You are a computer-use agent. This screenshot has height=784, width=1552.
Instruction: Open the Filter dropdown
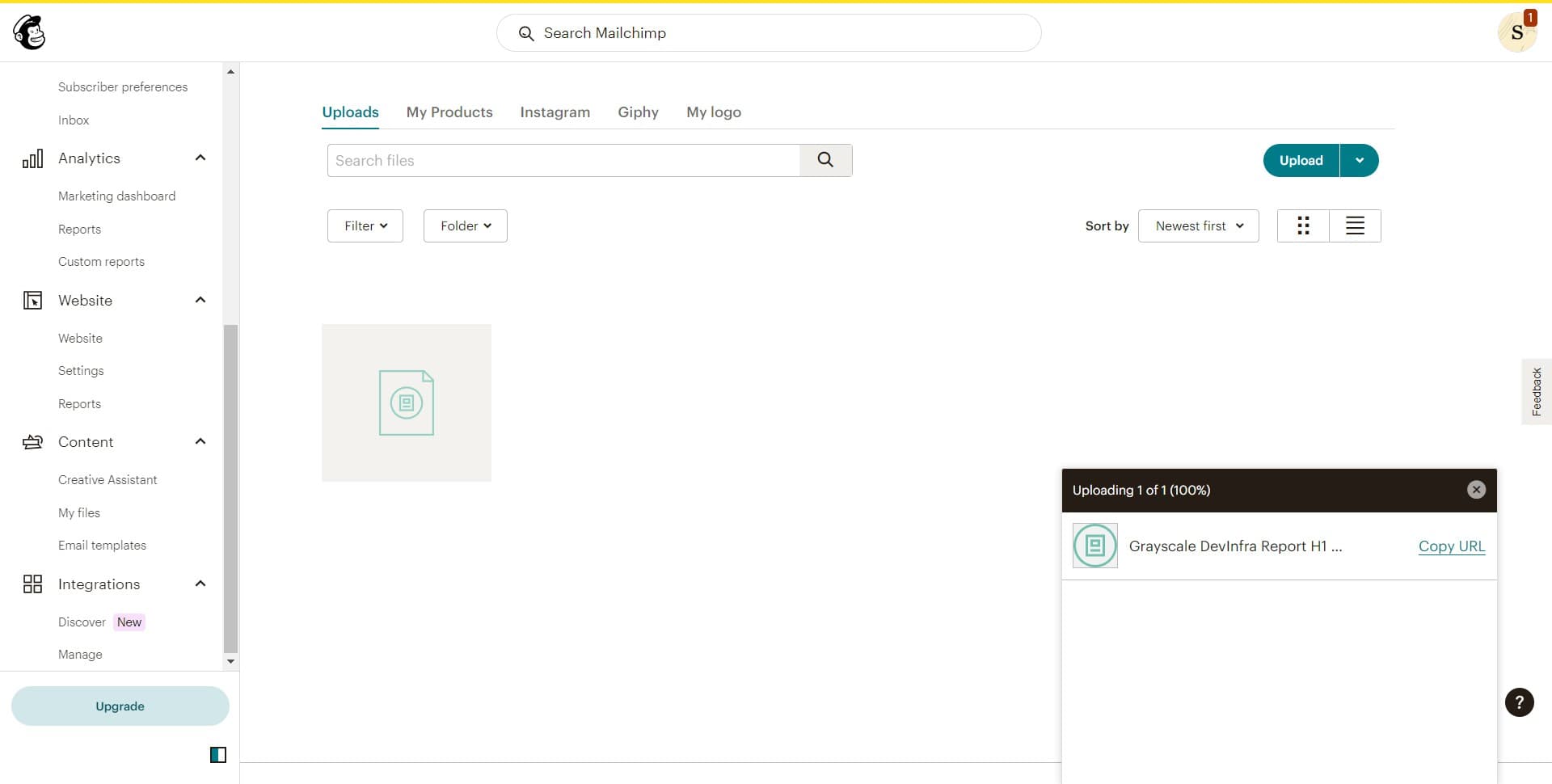pos(365,226)
